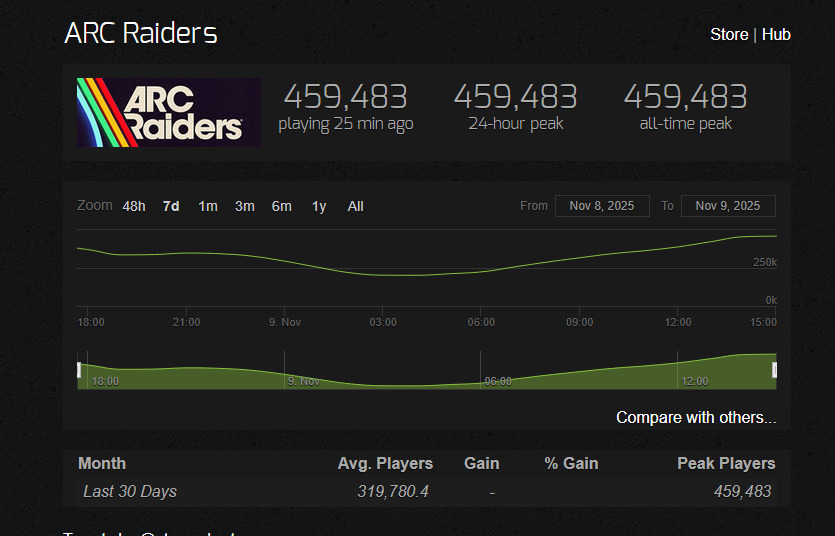Click the navigator chart near 06:00
This screenshot has width=835, height=536.
click(498, 381)
